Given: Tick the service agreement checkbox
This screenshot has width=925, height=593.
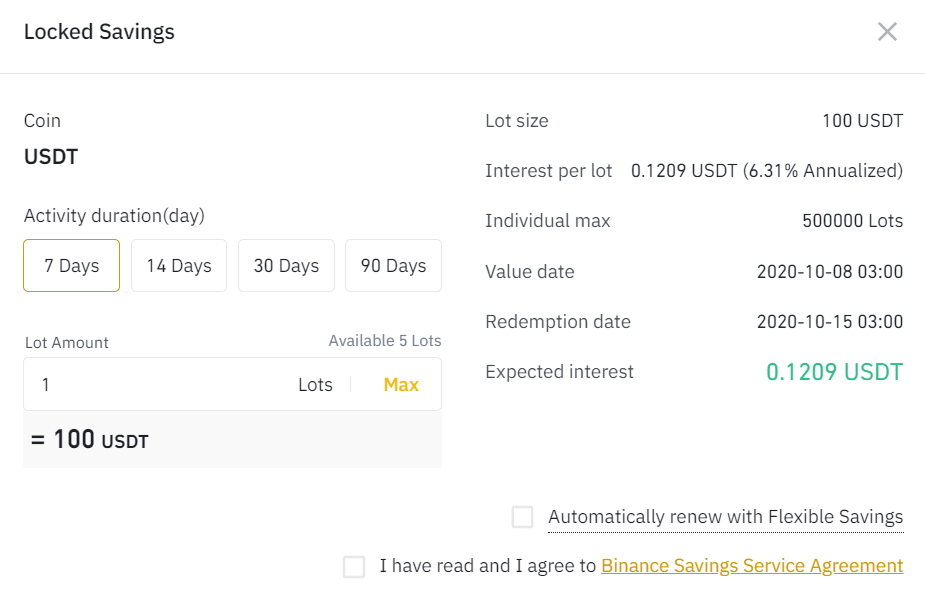Looking at the screenshot, I should click(354, 567).
